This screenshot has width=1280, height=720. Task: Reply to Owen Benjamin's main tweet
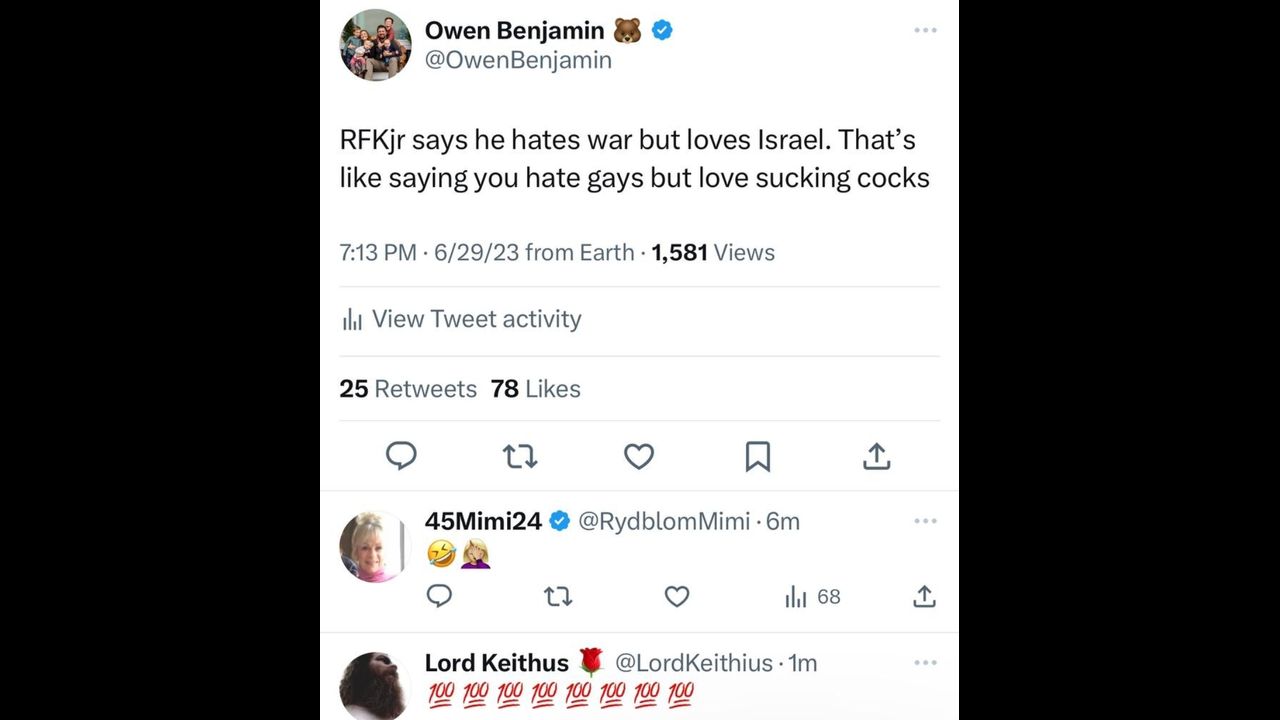point(401,456)
